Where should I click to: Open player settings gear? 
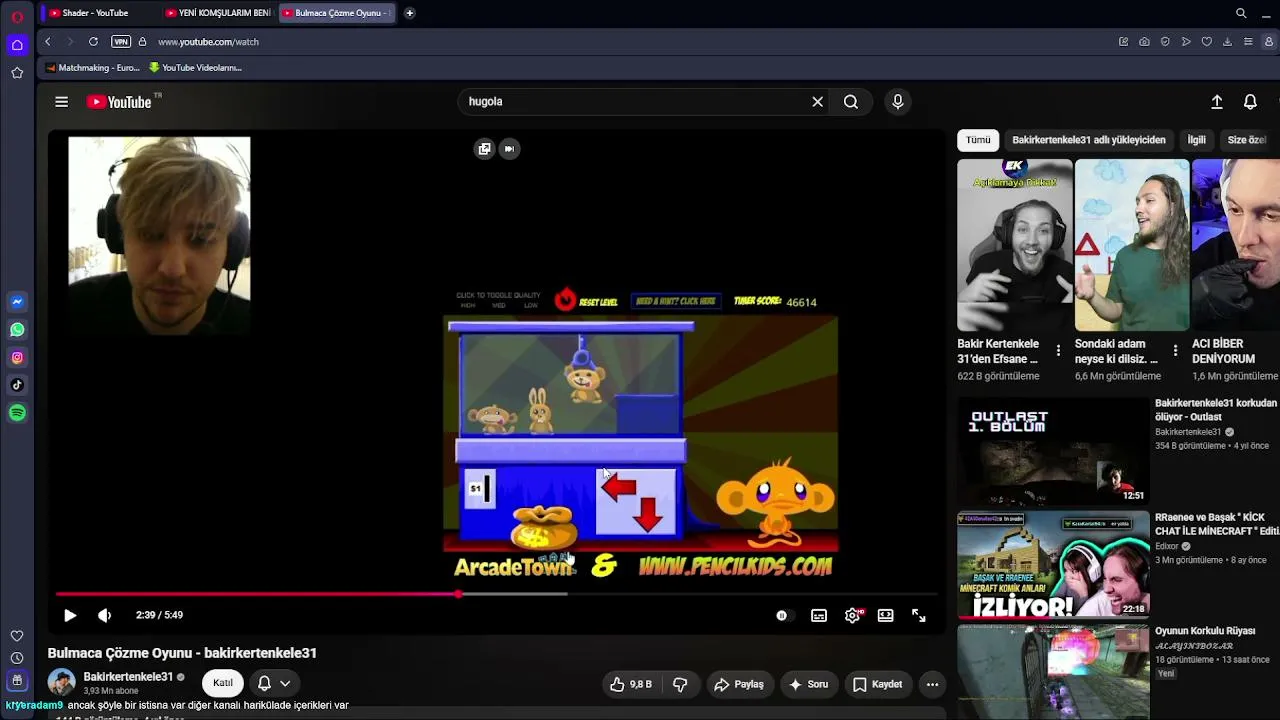852,616
